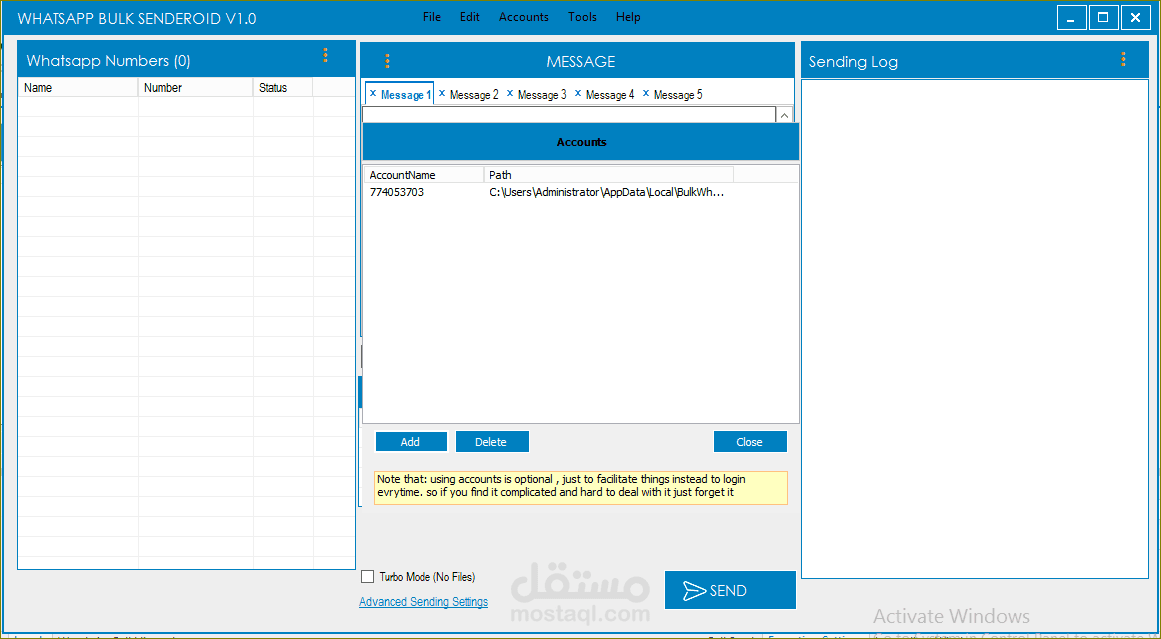
Task: Switch to the Message 5 tab
Action: click(x=678, y=95)
